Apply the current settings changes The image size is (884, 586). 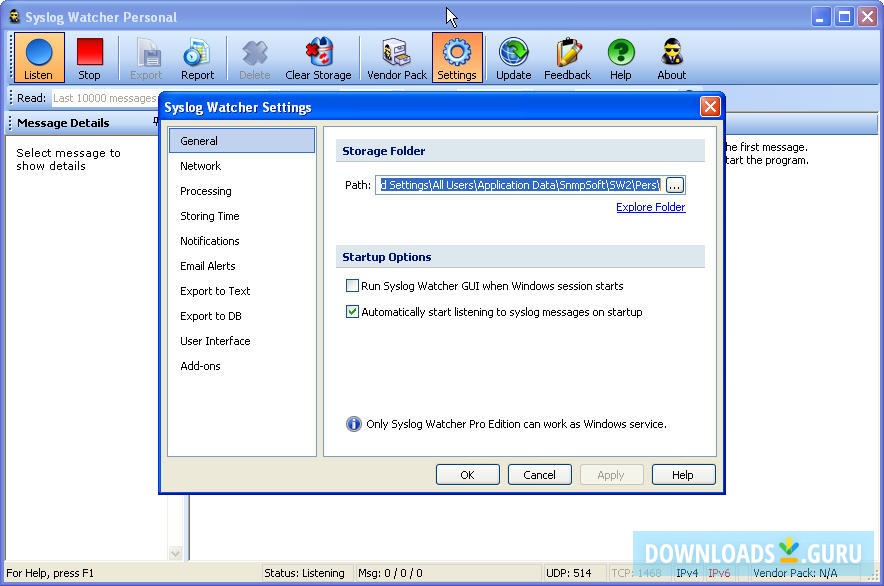(x=611, y=474)
